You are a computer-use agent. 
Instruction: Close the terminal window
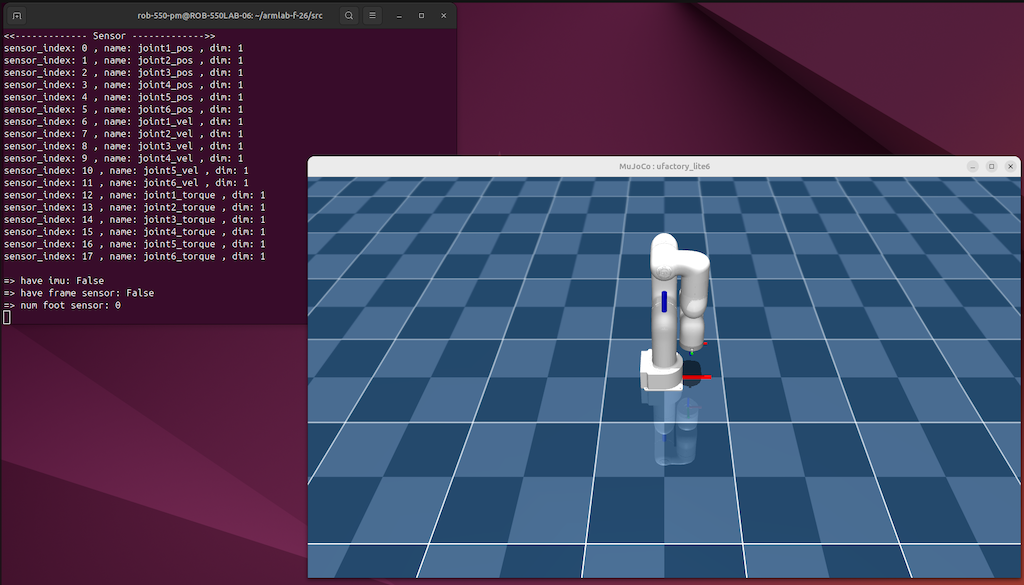(x=443, y=16)
